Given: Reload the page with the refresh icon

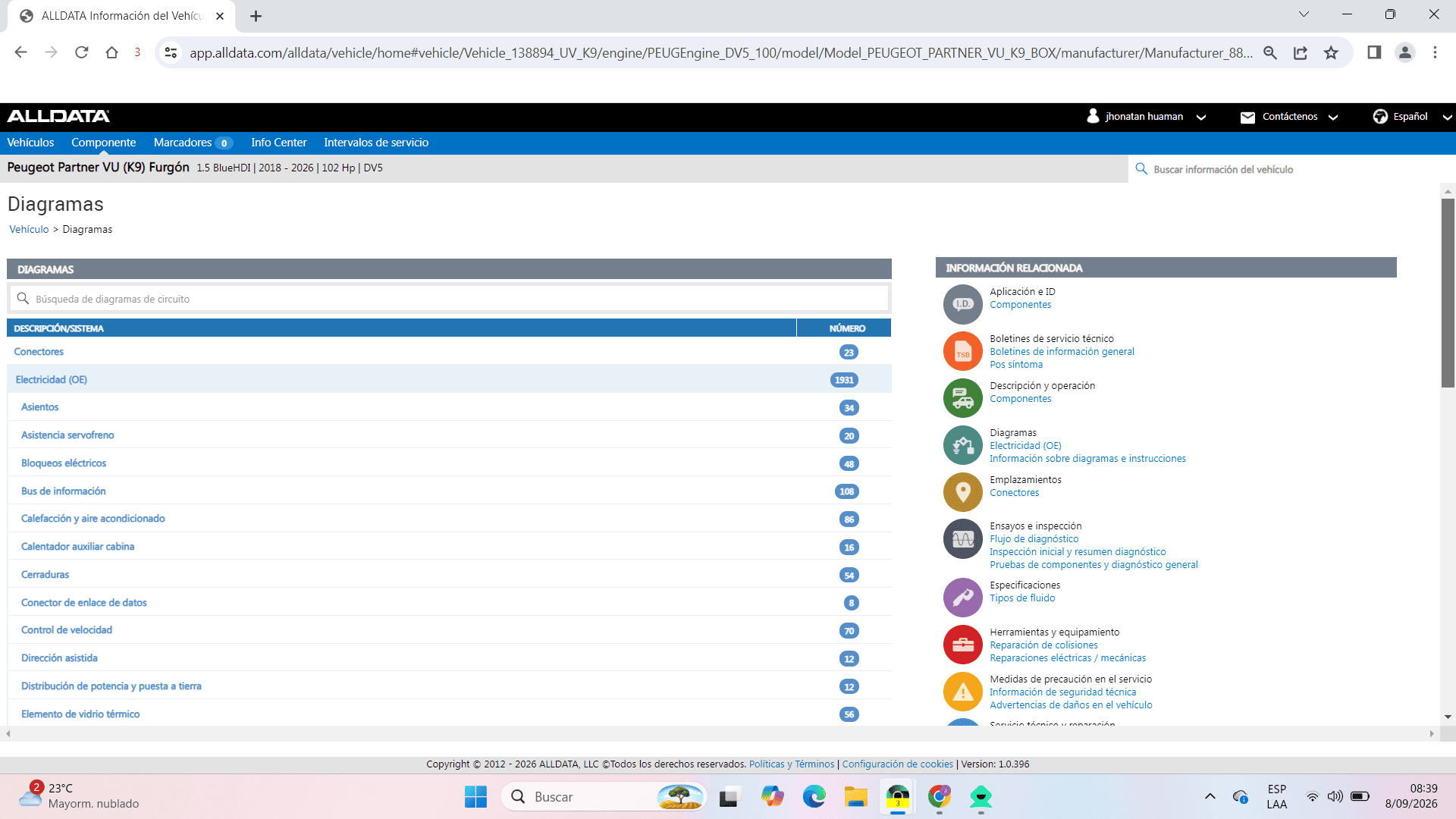Looking at the screenshot, I should coord(82,52).
